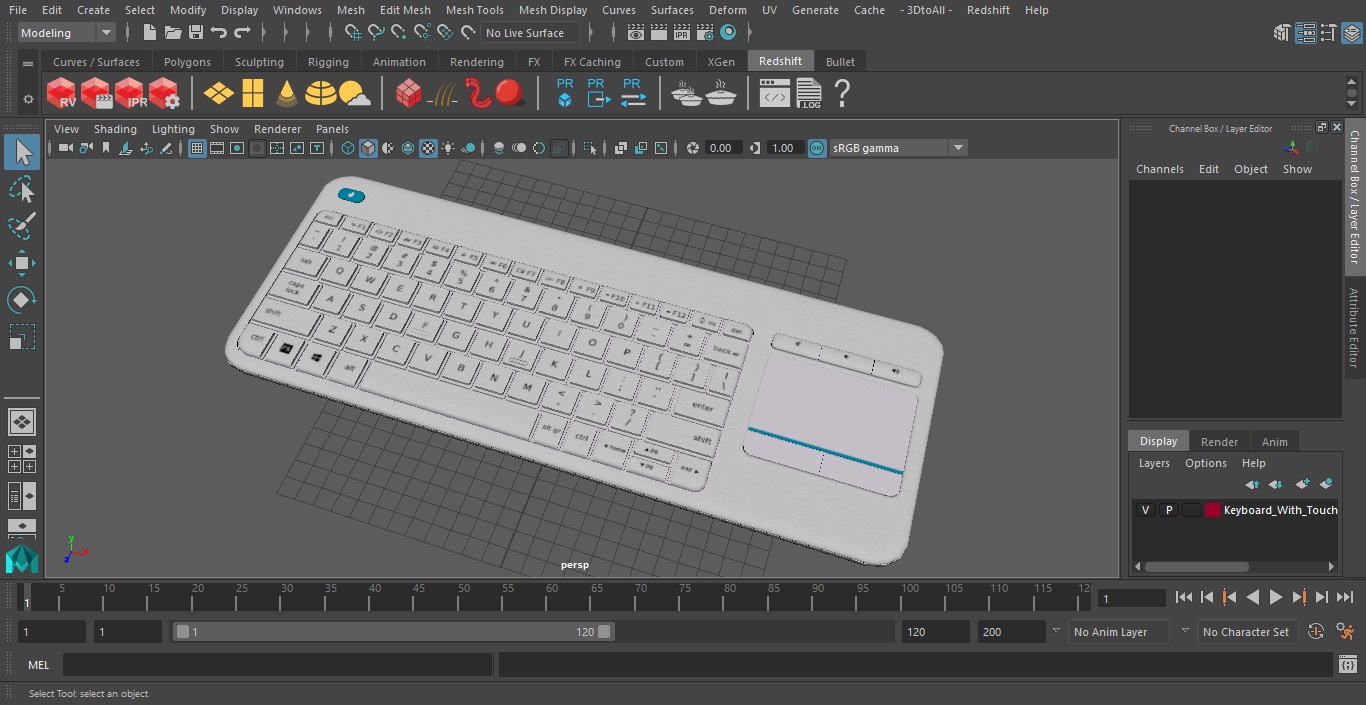
Task: Switch to the Render layer tab
Action: 1219,442
